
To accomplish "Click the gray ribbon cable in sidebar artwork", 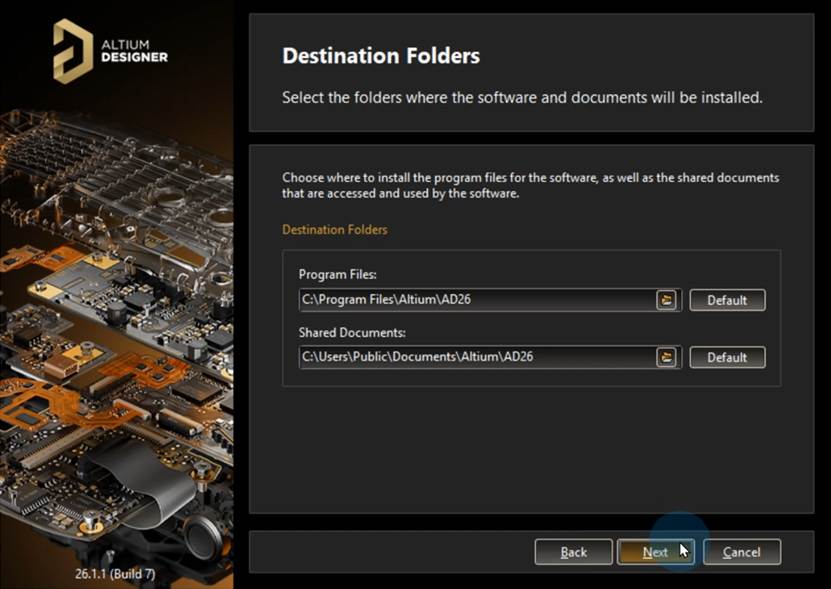I will click(148, 488).
